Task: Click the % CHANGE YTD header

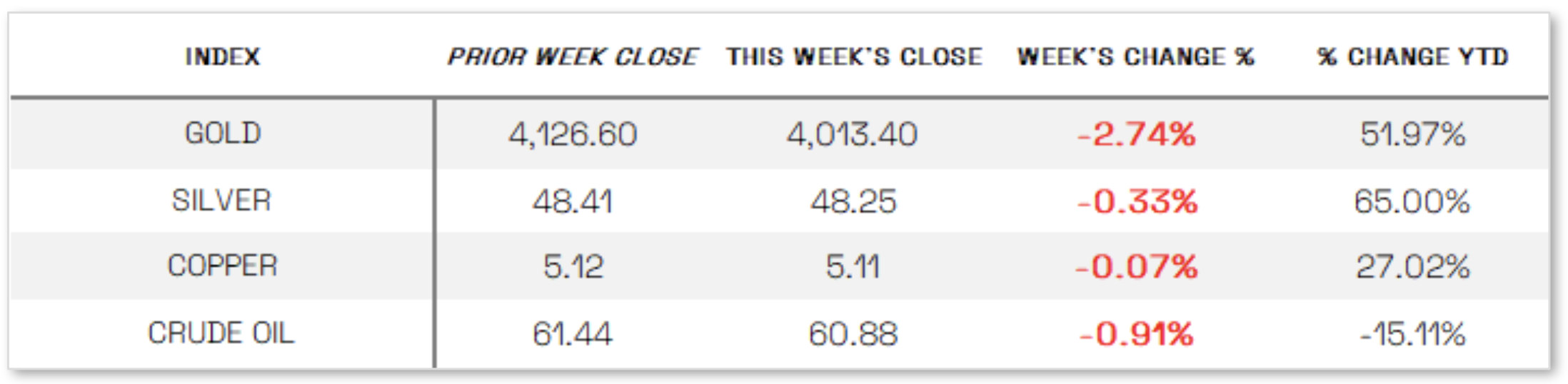Action: 1412,56
